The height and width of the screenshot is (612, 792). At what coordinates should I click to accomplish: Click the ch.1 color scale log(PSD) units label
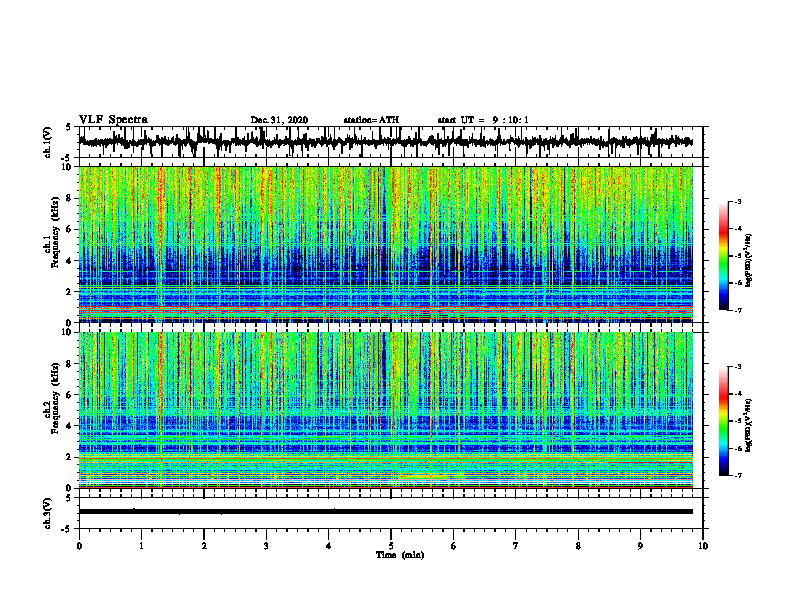pos(749,261)
